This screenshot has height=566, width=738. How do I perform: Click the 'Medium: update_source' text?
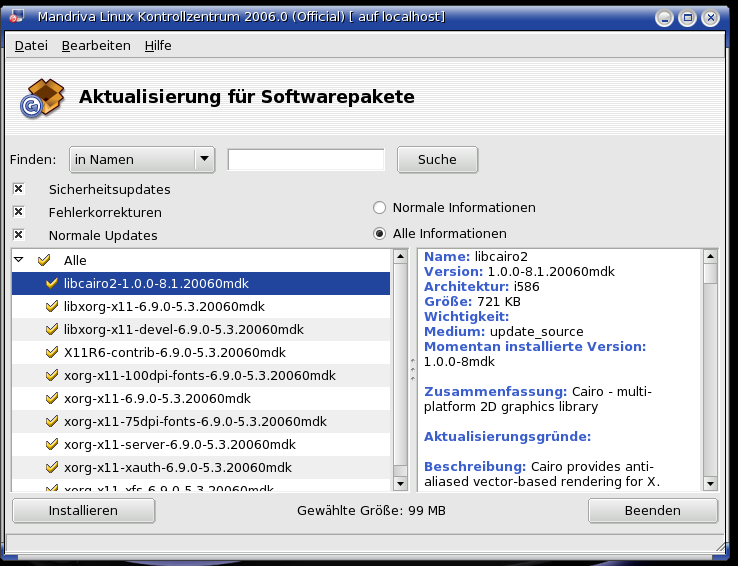pos(504,332)
